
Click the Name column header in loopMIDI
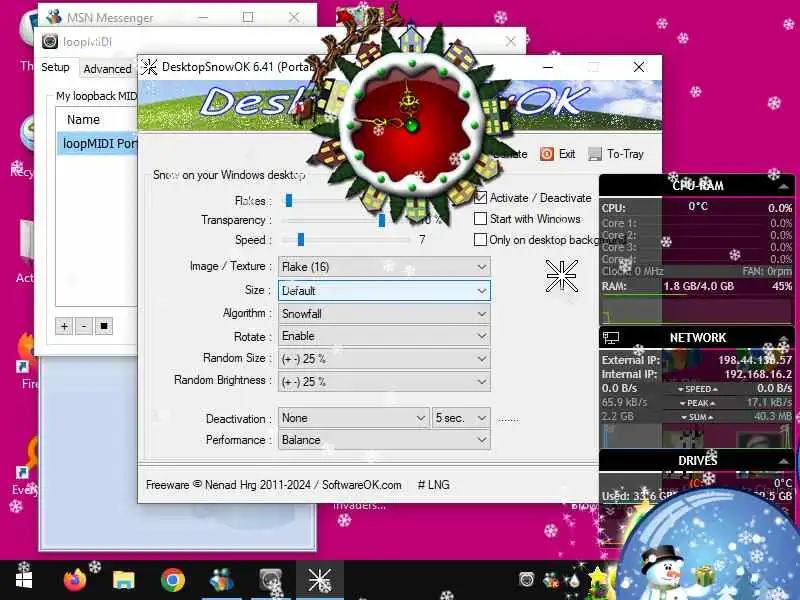coord(84,119)
